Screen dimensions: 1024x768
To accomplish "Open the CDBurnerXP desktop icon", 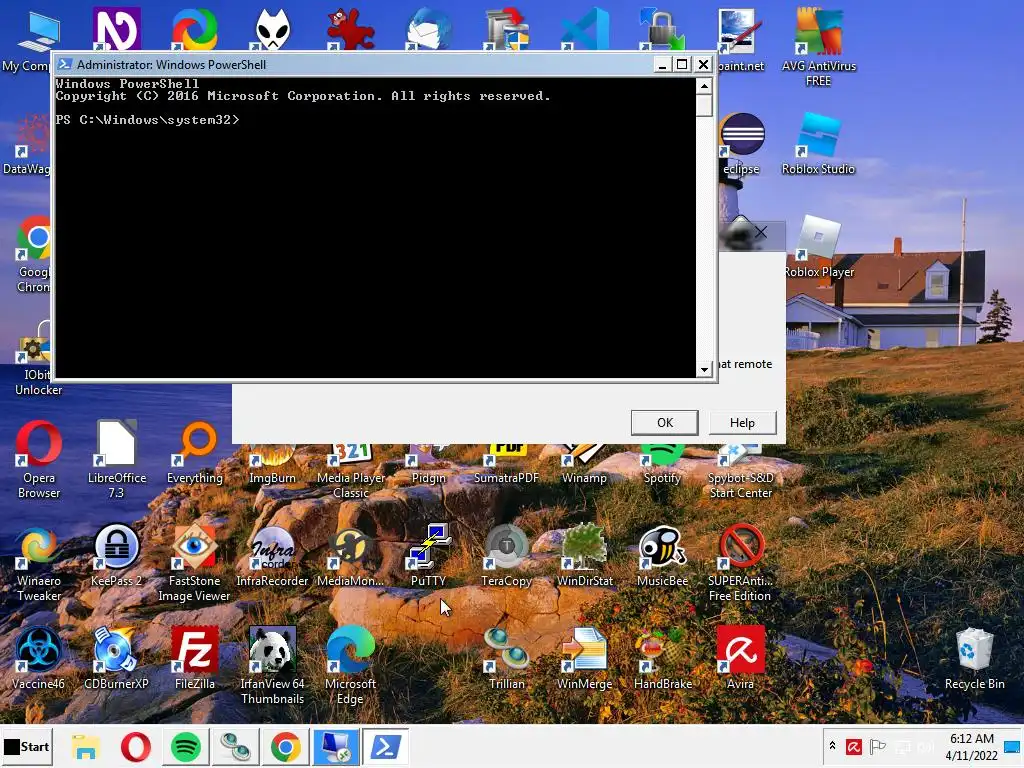I will 116,659.
